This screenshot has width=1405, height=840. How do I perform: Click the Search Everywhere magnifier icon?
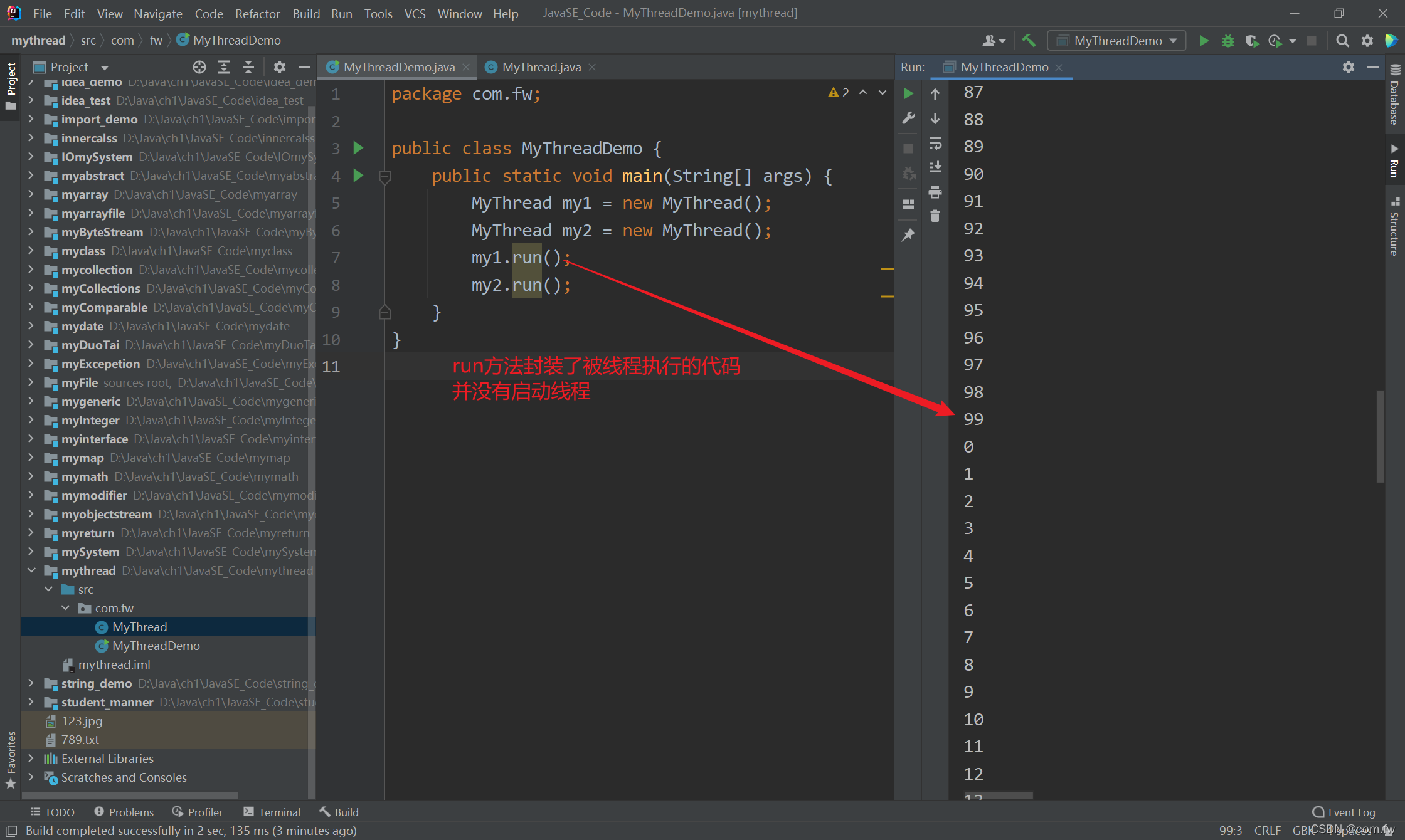[x=1342, y=41]
